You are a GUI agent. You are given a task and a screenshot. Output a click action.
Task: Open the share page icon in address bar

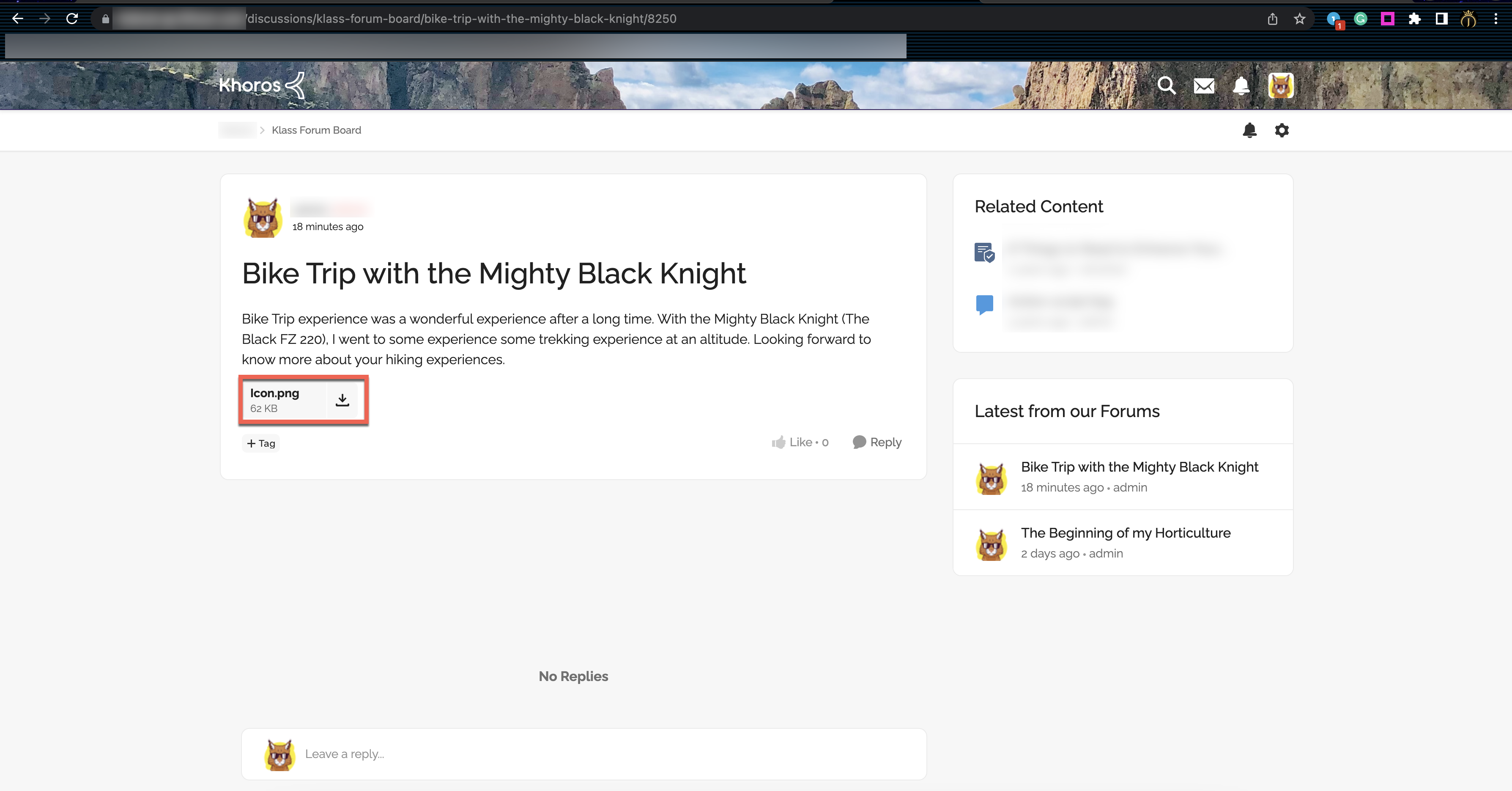click(x=1272, y=19)
